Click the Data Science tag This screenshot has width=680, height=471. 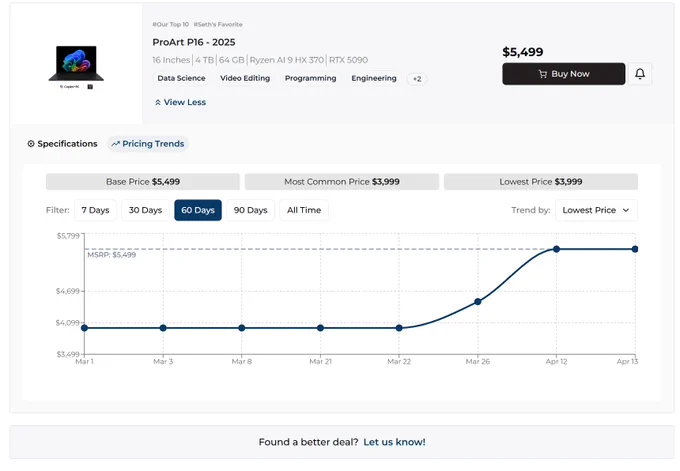pyautogui.click(x=181, y=78)
